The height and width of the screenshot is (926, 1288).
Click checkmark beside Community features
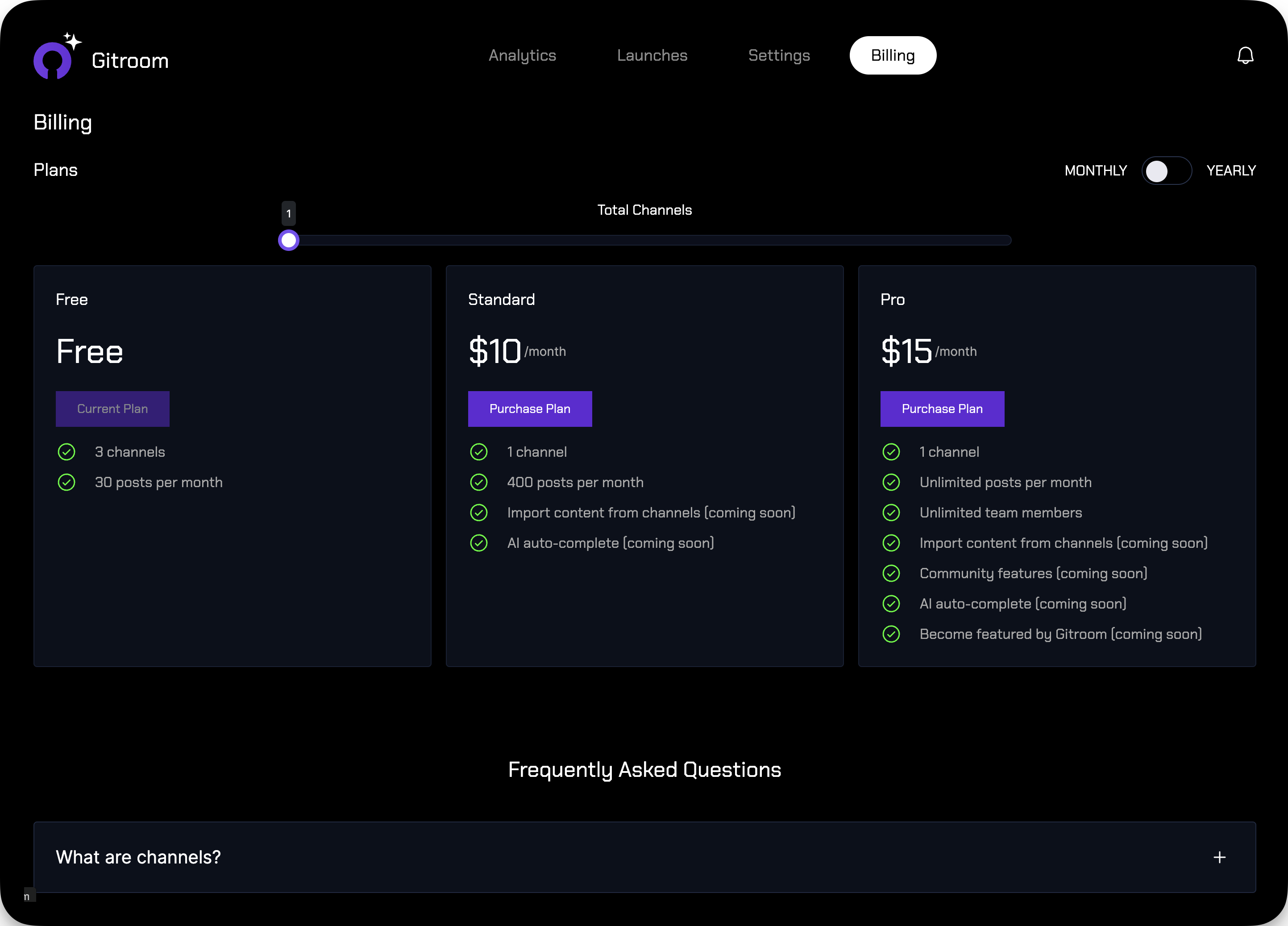coord(891,573)
